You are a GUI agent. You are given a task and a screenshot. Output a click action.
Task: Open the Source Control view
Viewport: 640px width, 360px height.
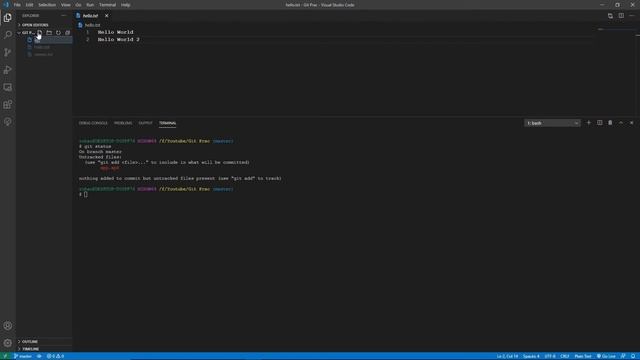(x=7, y=52)
